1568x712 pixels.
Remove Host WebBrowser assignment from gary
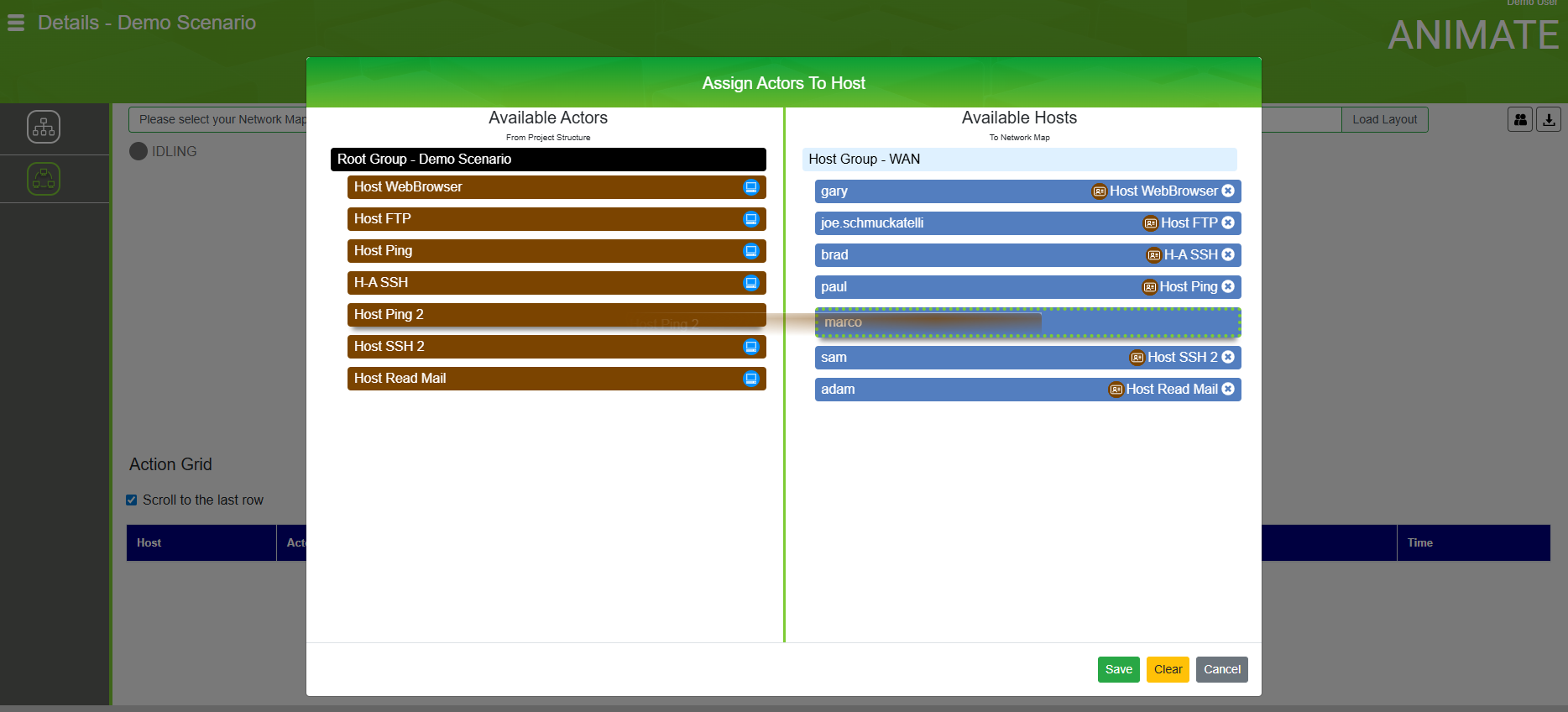(x=1228, y=191)
